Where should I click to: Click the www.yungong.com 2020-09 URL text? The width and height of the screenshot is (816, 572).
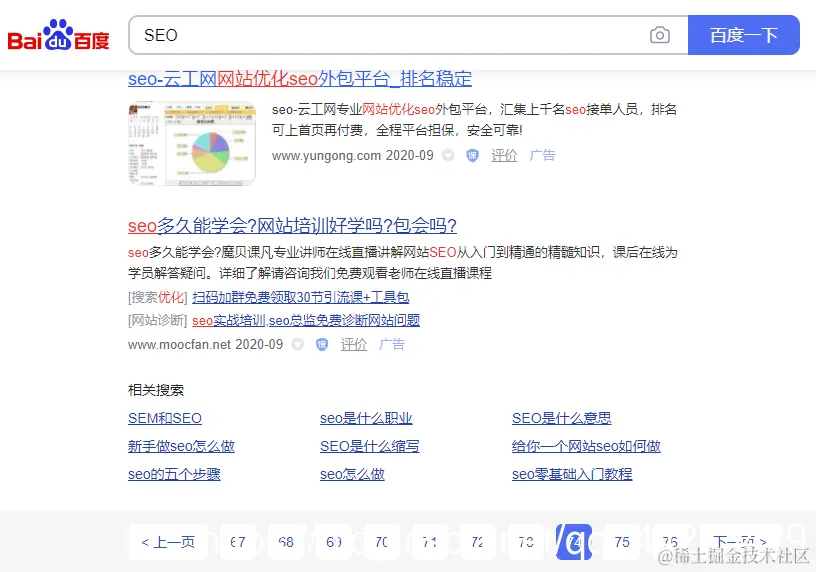point(352,155)
